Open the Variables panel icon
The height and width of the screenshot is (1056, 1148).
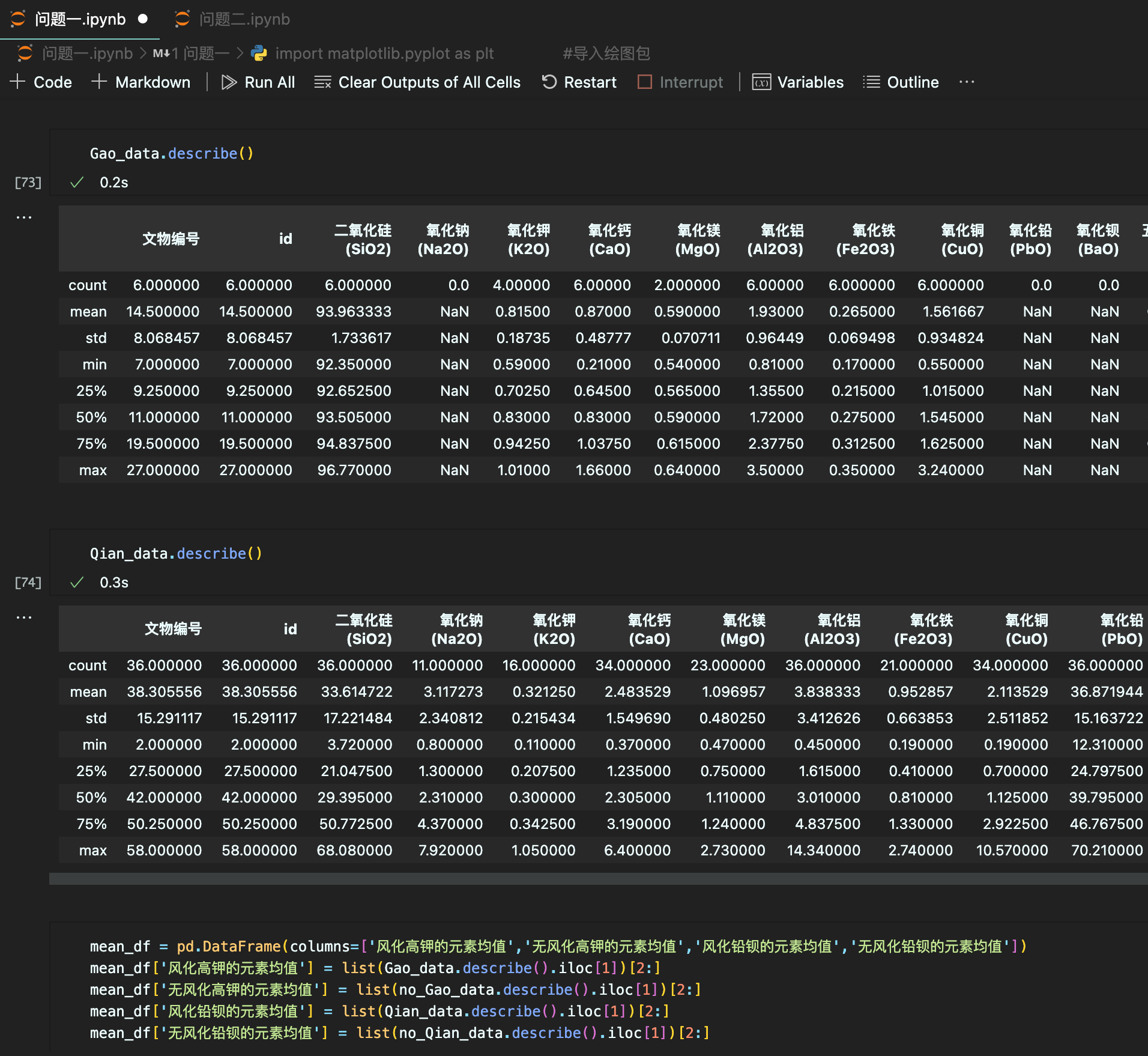click(761, 82)
